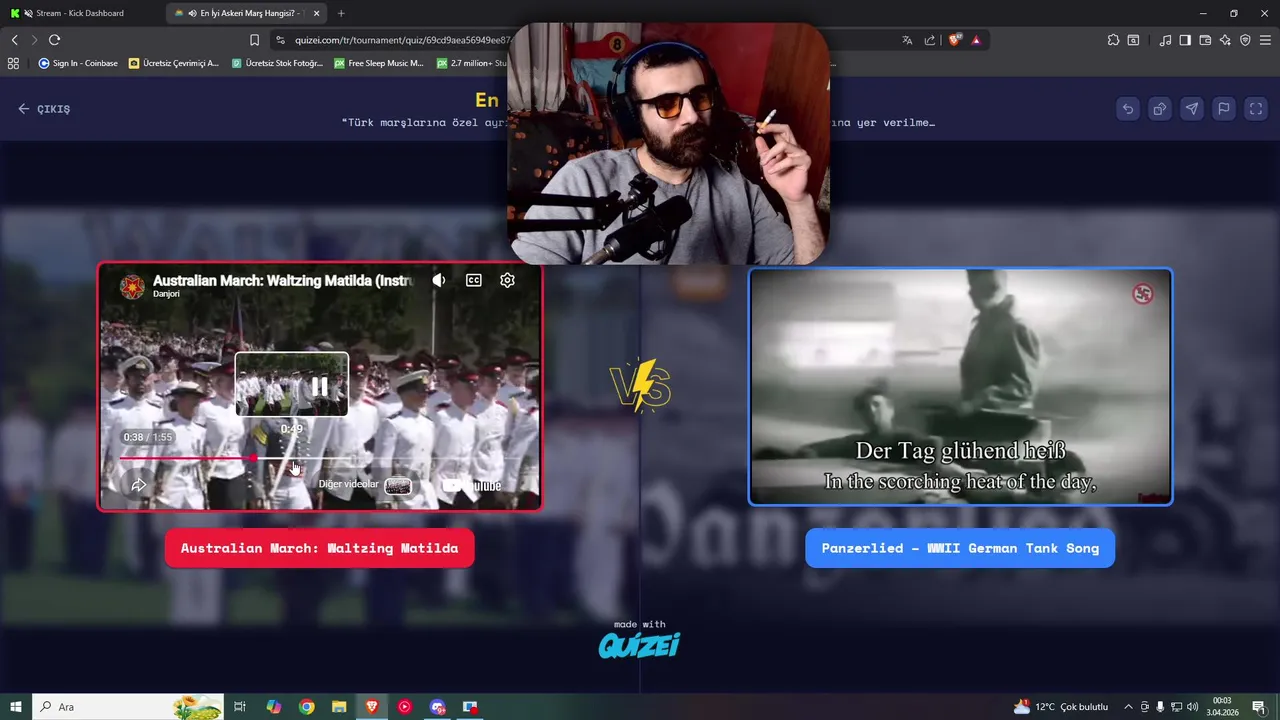
Task: Open a new browser tab
Action: (341, 13)
